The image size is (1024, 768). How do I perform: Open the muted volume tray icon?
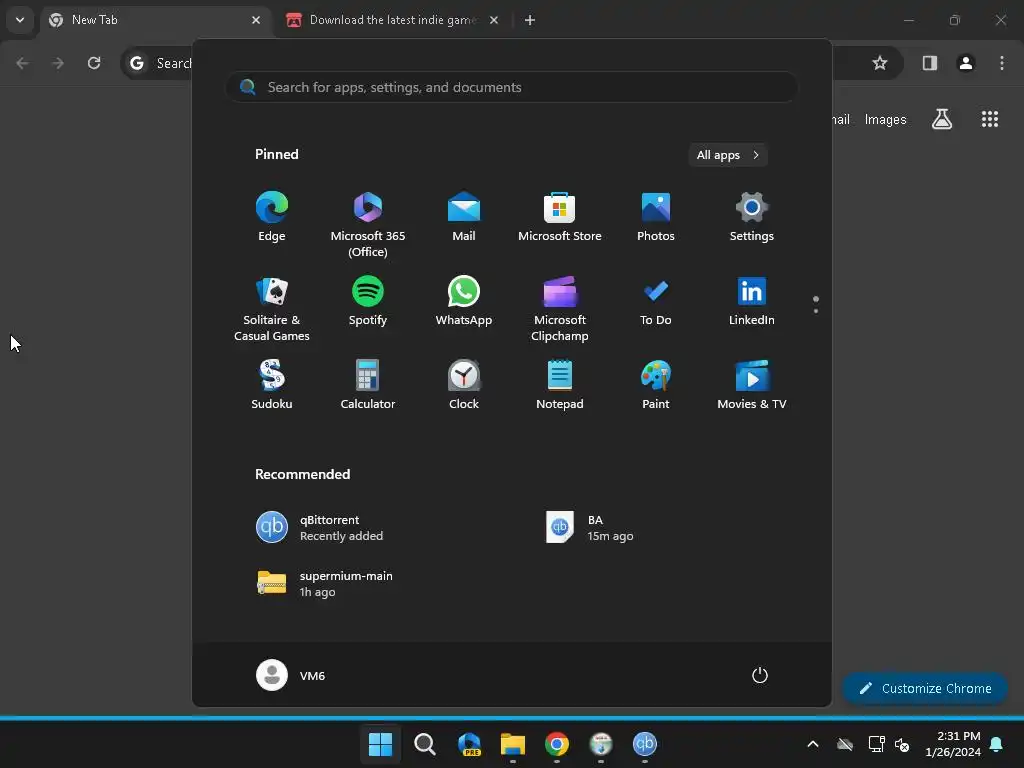(x=902, y=744)
